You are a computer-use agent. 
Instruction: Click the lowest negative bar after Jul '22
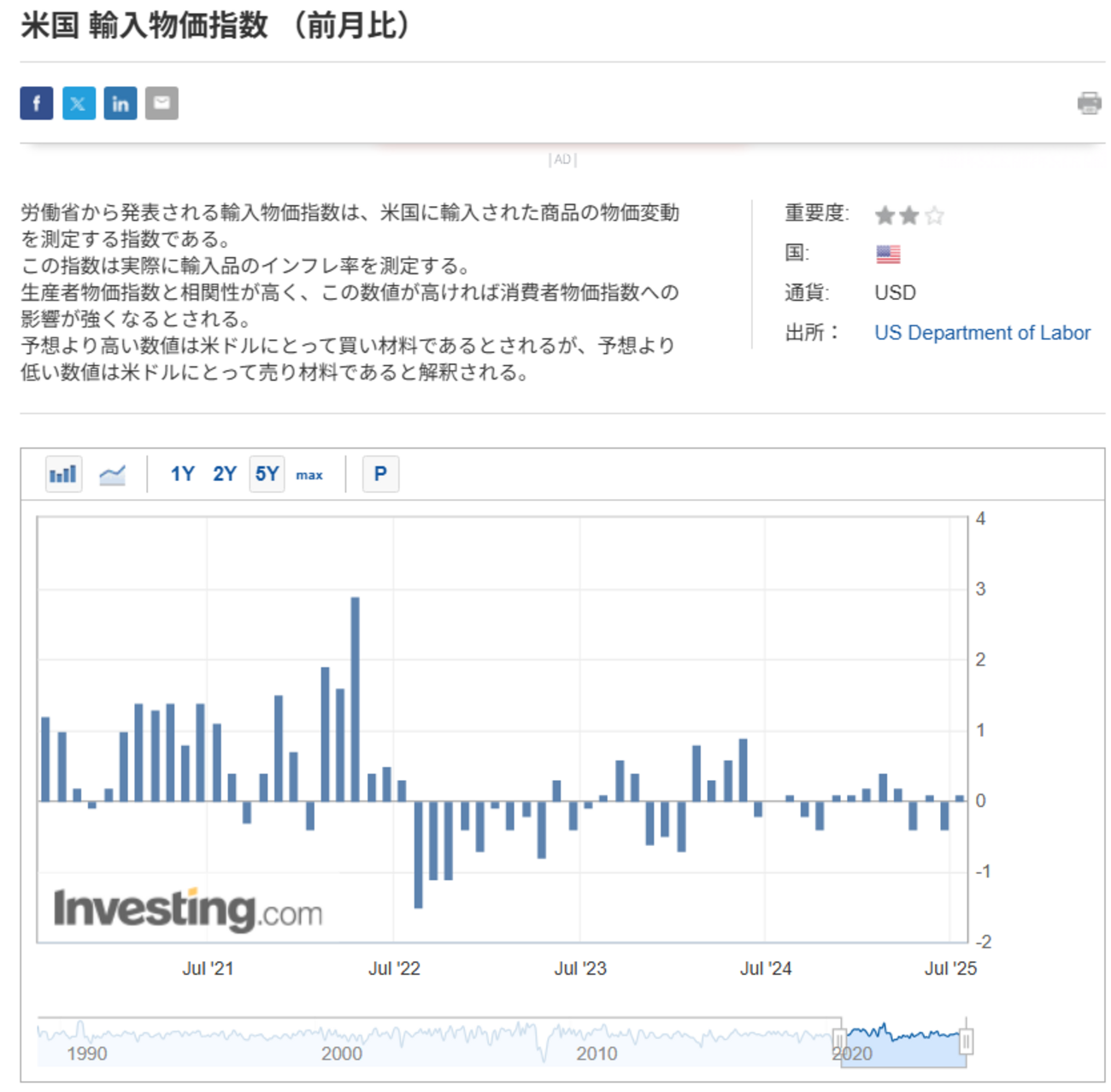coord(418,854)
